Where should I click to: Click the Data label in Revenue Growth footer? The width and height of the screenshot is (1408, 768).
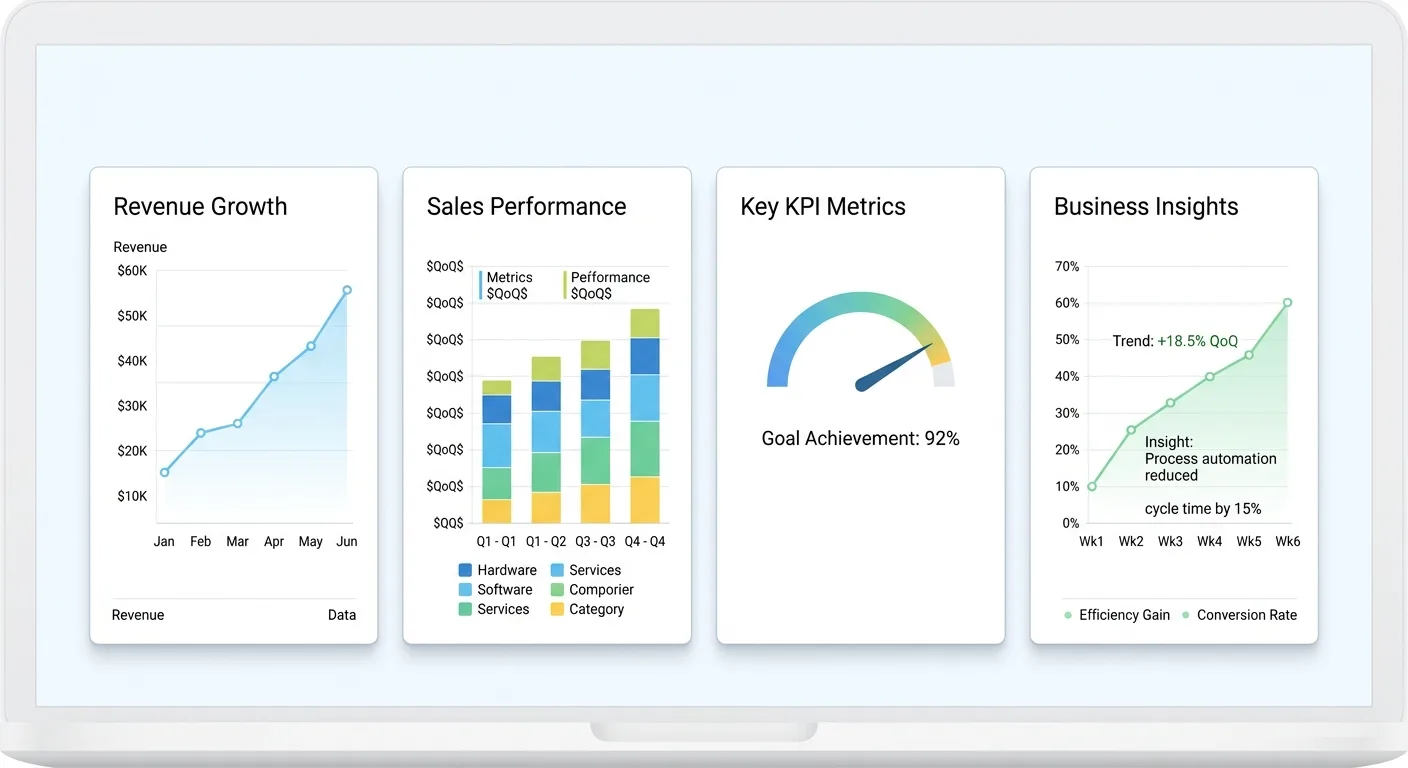pos(342,615)
